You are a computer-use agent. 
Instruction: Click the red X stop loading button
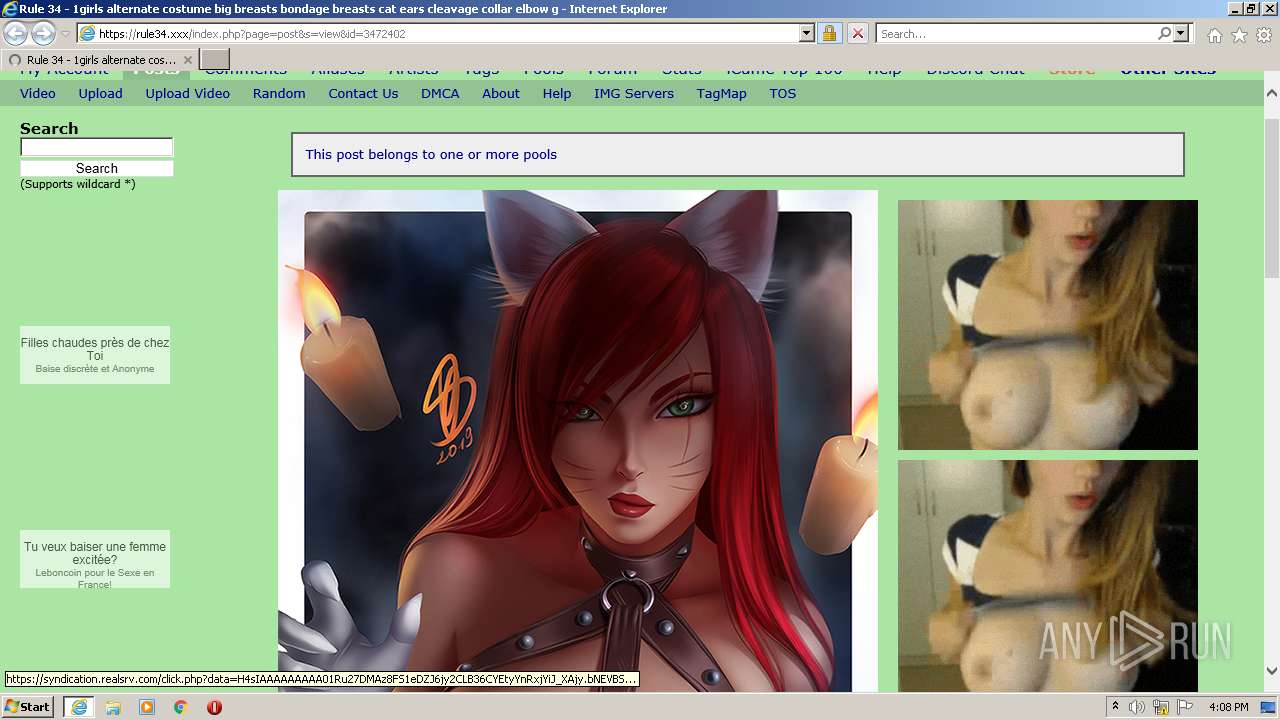coord(857,33)
